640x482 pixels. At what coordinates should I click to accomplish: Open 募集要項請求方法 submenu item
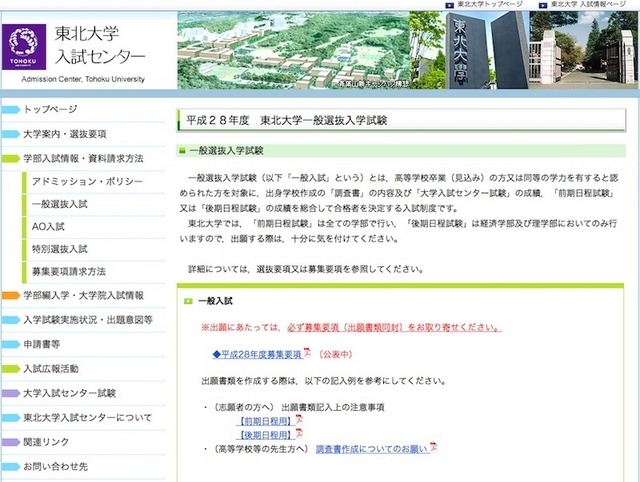pos(69,271)
